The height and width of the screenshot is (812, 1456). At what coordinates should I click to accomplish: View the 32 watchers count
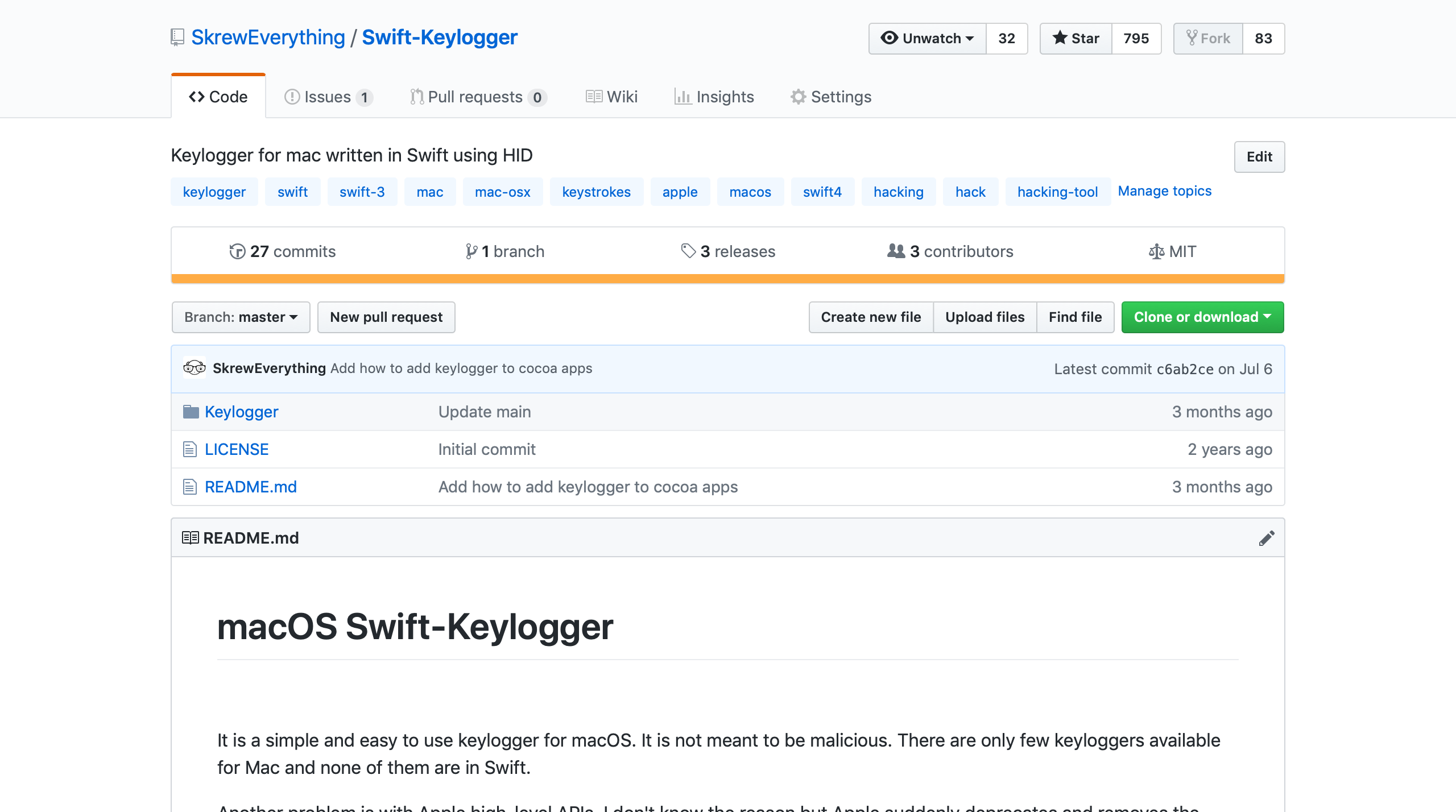(1007, 38)
